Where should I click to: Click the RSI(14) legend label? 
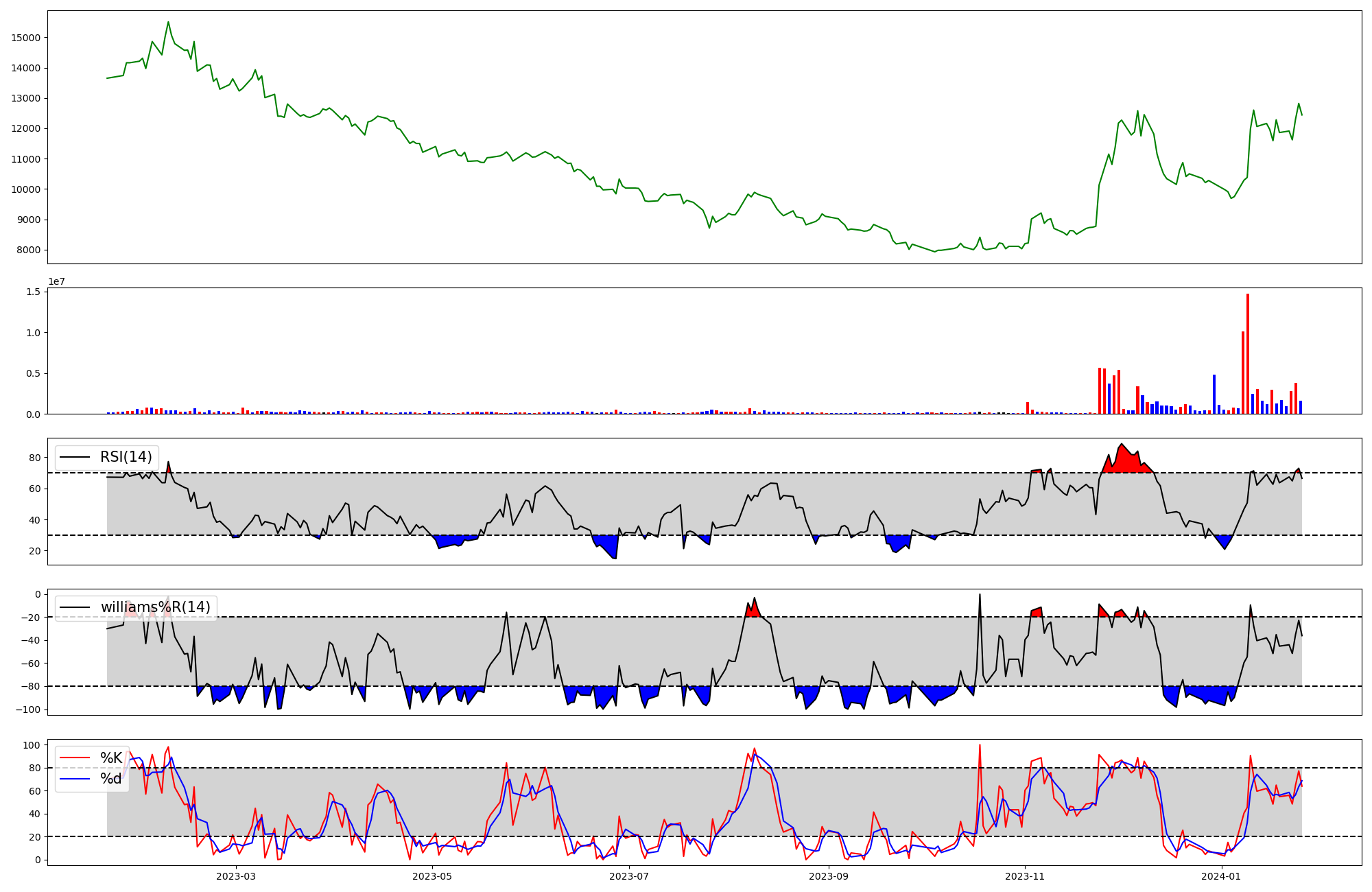tap(126, 457)
